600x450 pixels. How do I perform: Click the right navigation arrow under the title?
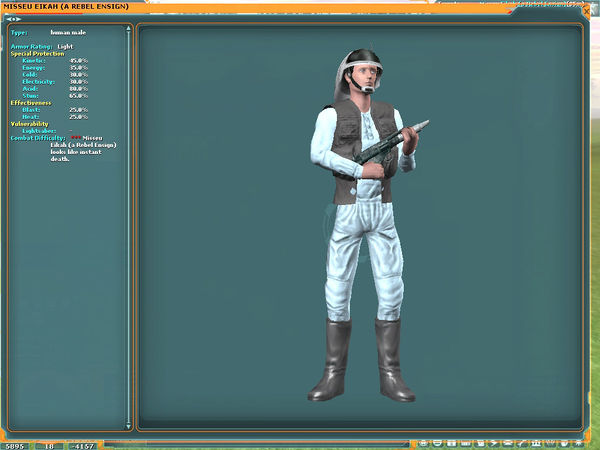(20, 18)
